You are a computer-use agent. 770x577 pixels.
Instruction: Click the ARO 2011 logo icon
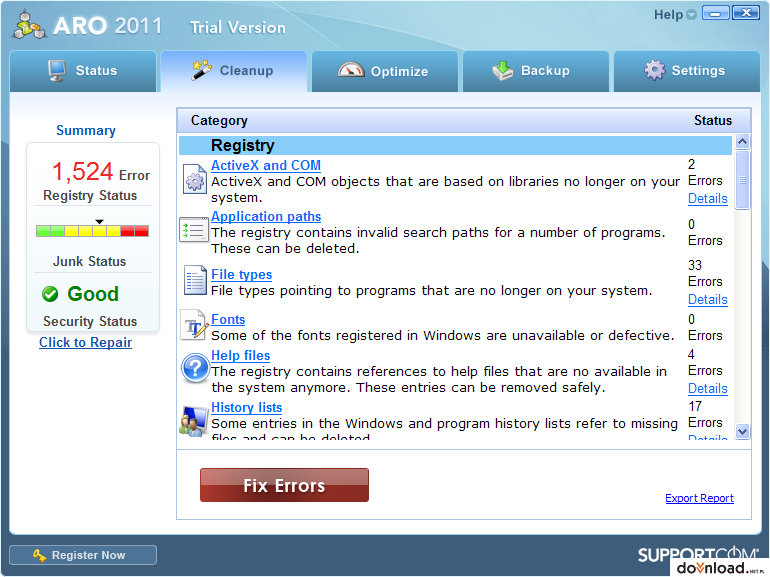pyautogui.click(x=28, y=26)
